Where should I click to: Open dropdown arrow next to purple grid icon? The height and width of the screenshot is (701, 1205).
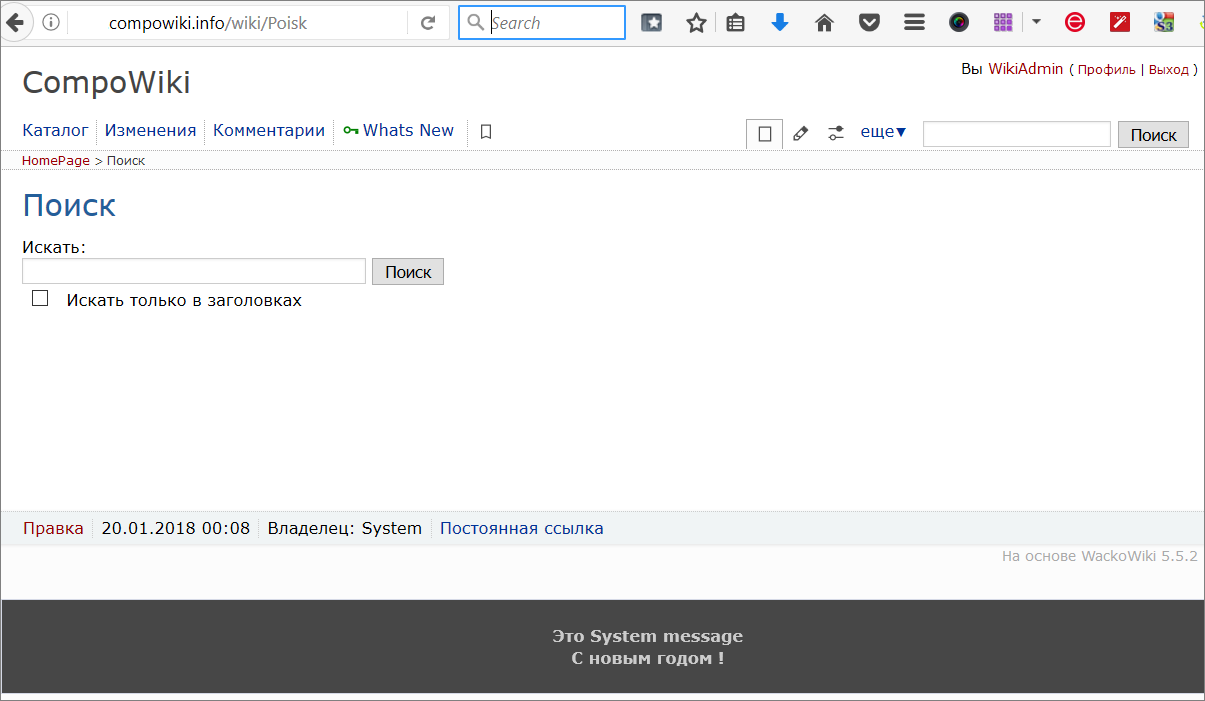1037,21
